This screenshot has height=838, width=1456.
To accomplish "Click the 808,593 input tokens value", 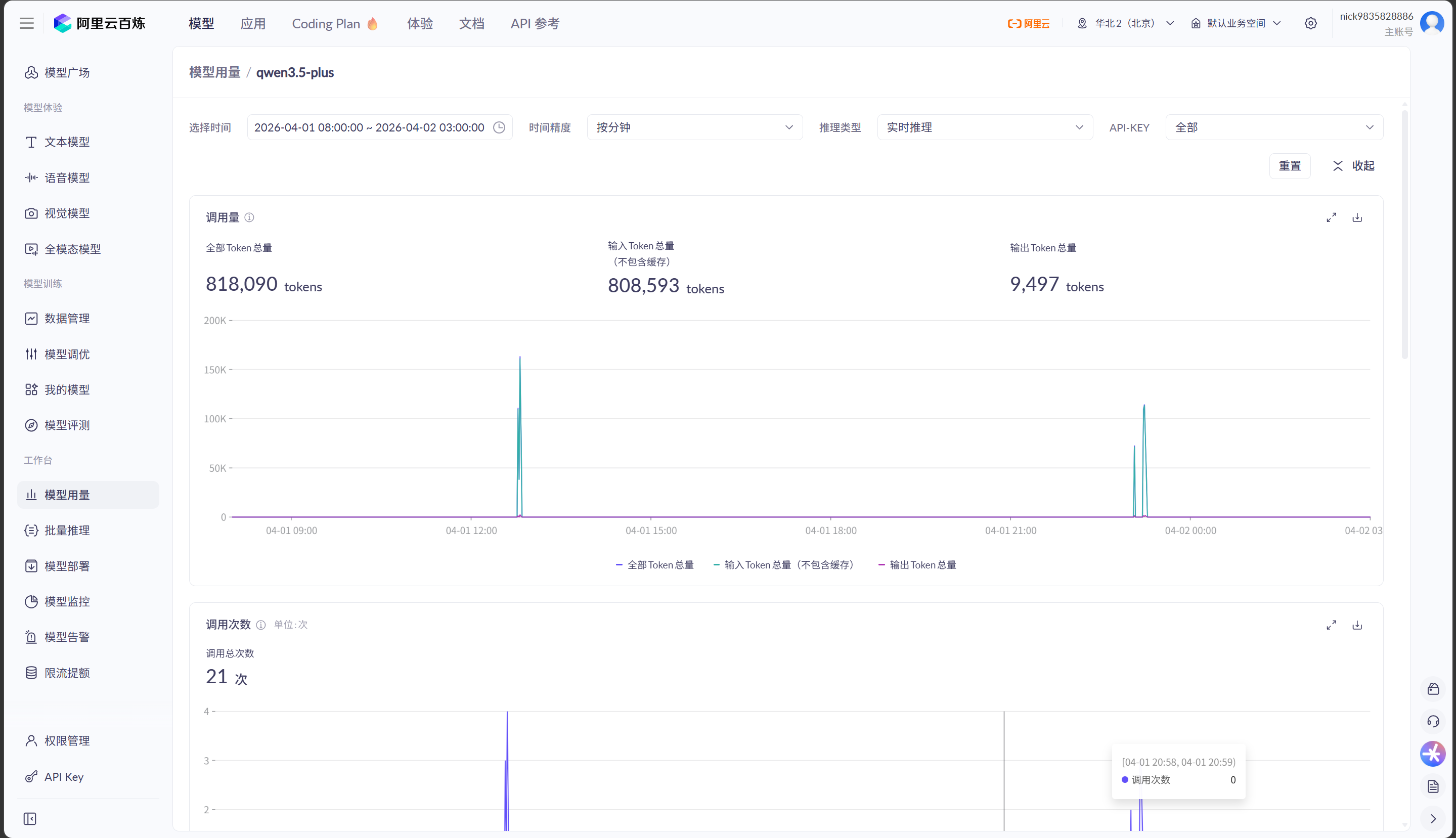I will click(643, 286).
